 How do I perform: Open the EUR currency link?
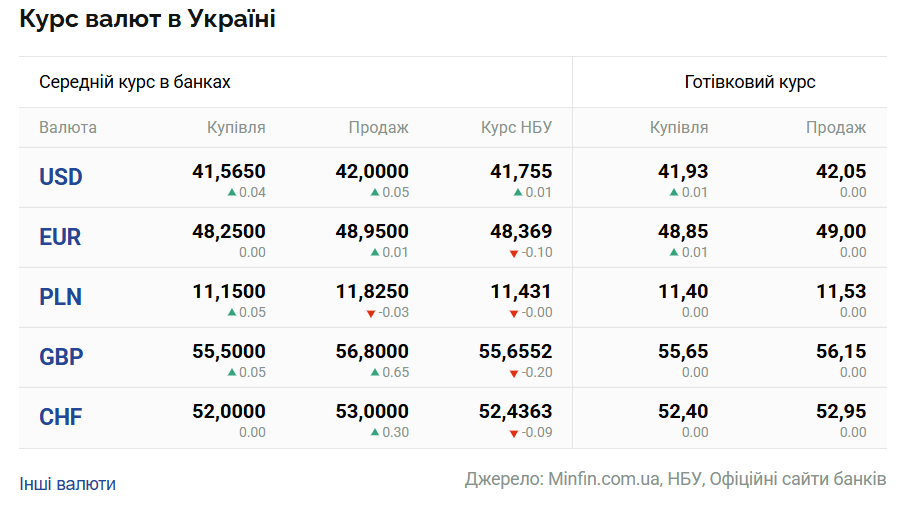[60, 237]
